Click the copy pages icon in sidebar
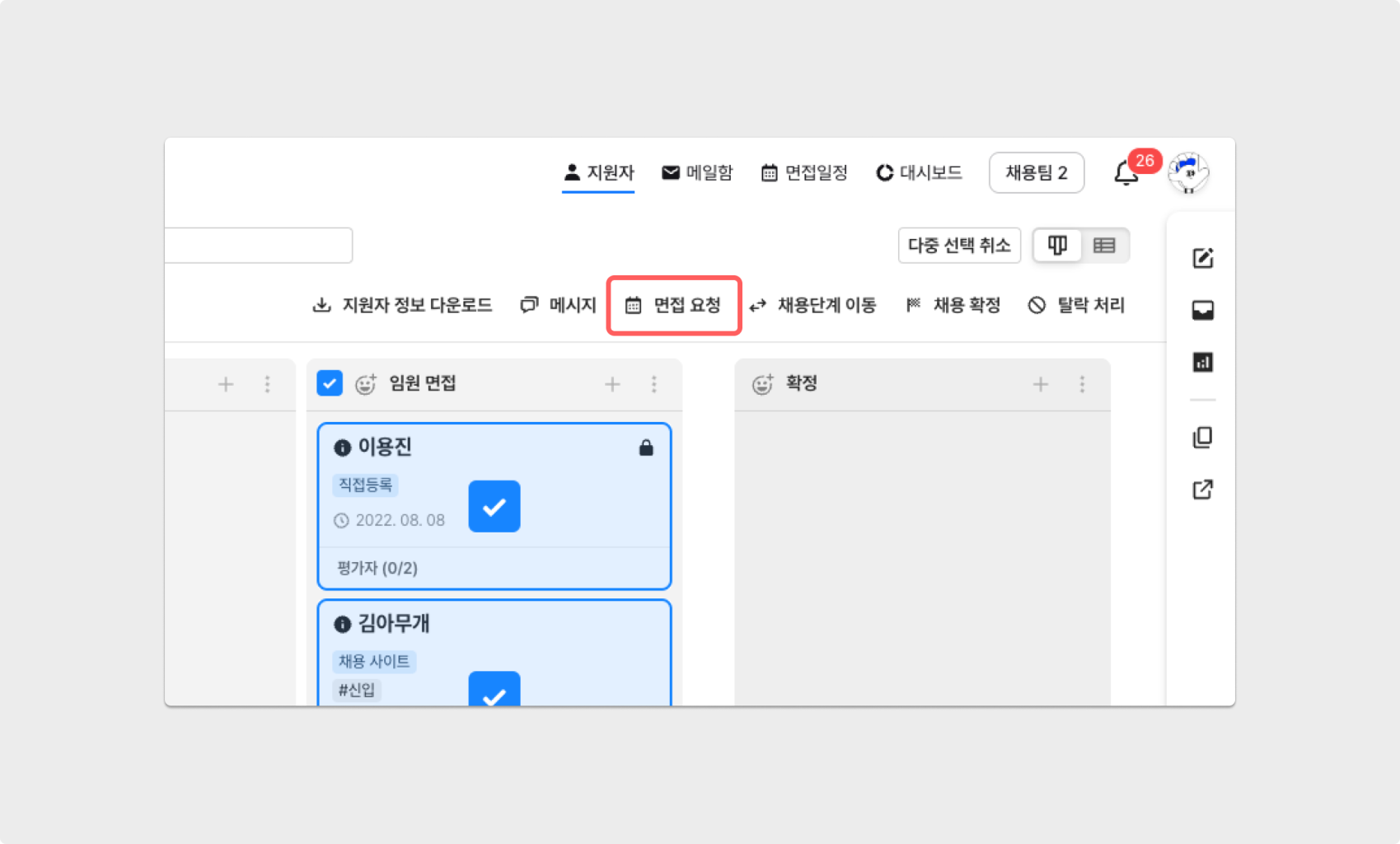 [x=1203, y=437]
